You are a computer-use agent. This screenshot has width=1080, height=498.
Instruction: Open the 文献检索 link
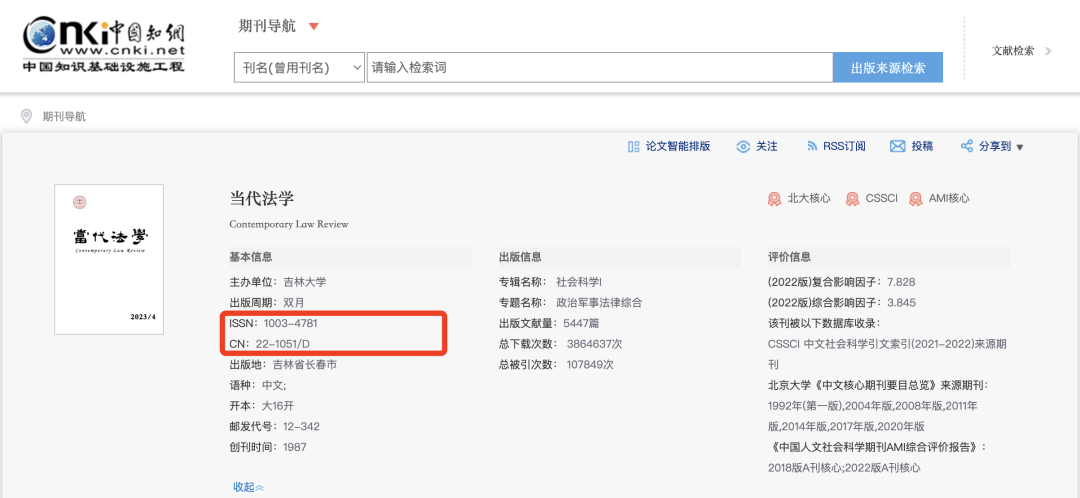(x=1012, y=50)
